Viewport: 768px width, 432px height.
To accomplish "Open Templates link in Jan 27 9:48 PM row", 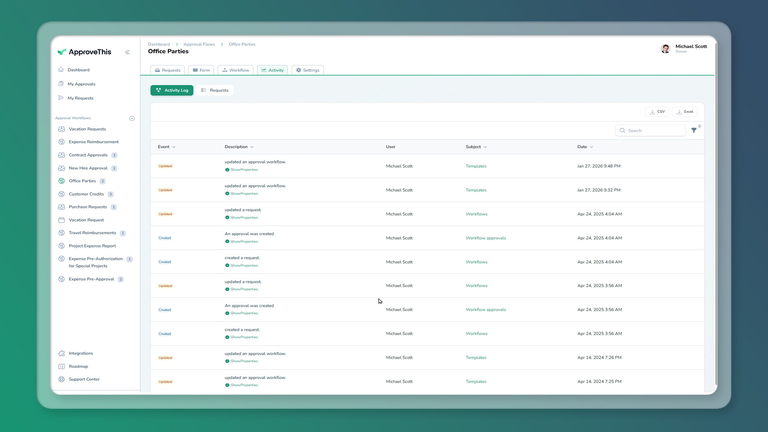I will 476,166.
